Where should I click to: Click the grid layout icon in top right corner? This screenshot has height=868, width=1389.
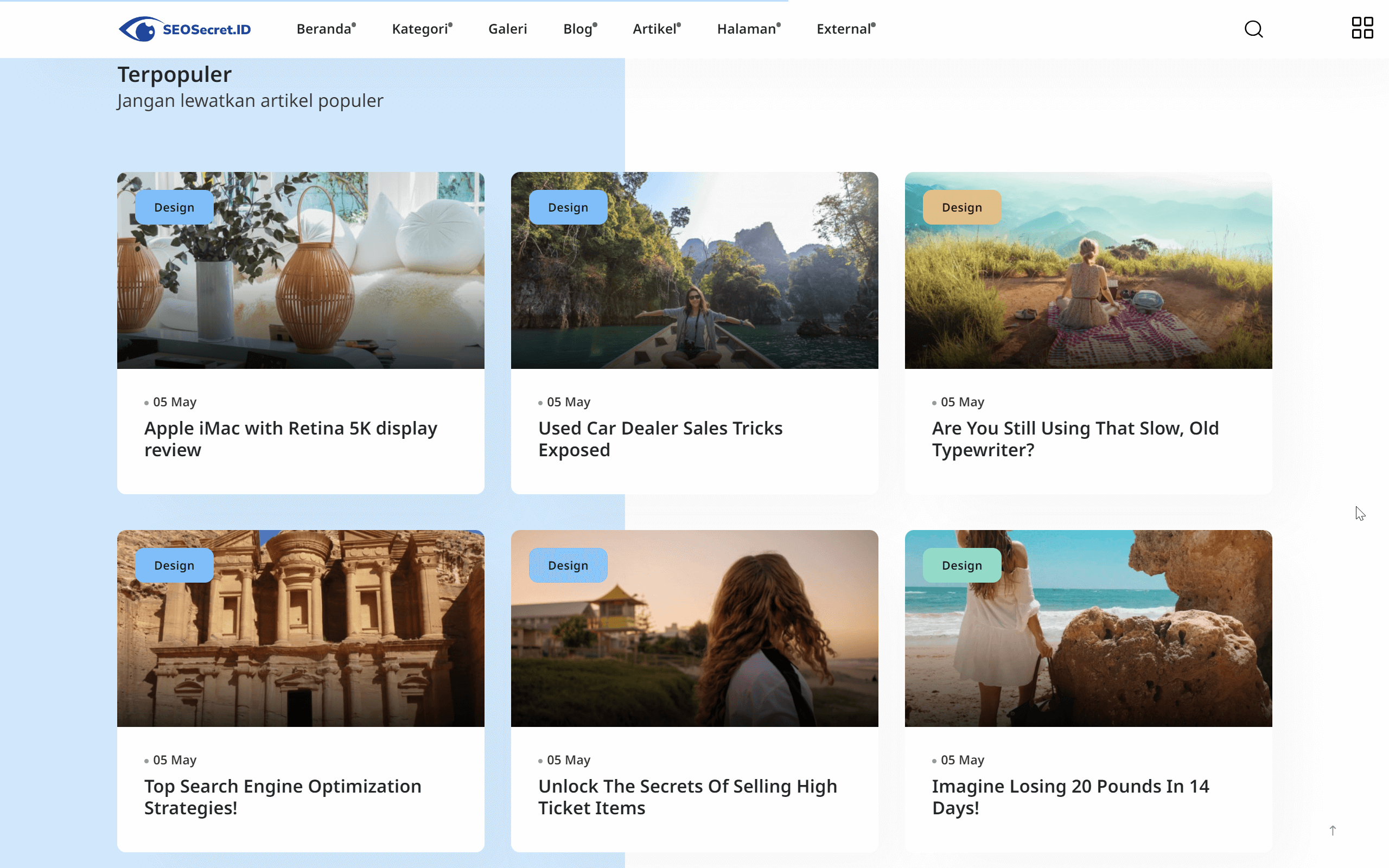tap(1362, 28)
